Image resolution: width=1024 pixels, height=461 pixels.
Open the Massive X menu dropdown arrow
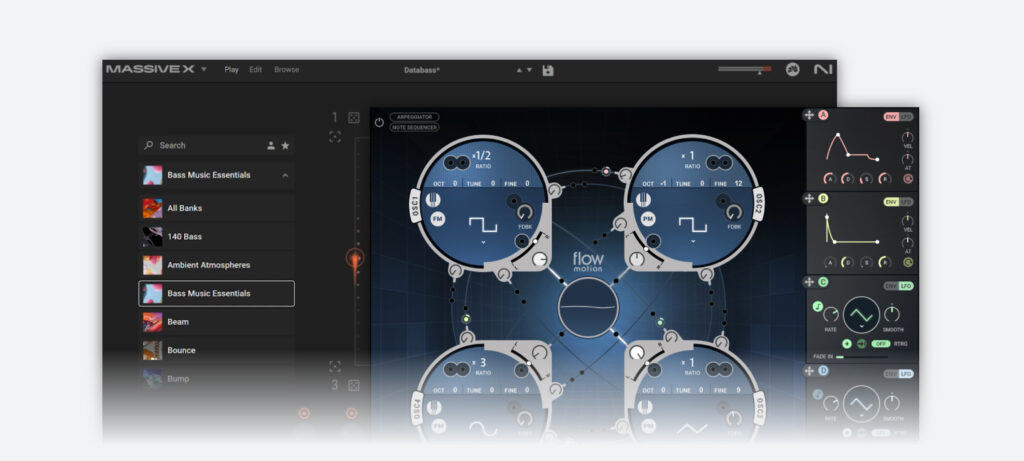pos(204,70)
